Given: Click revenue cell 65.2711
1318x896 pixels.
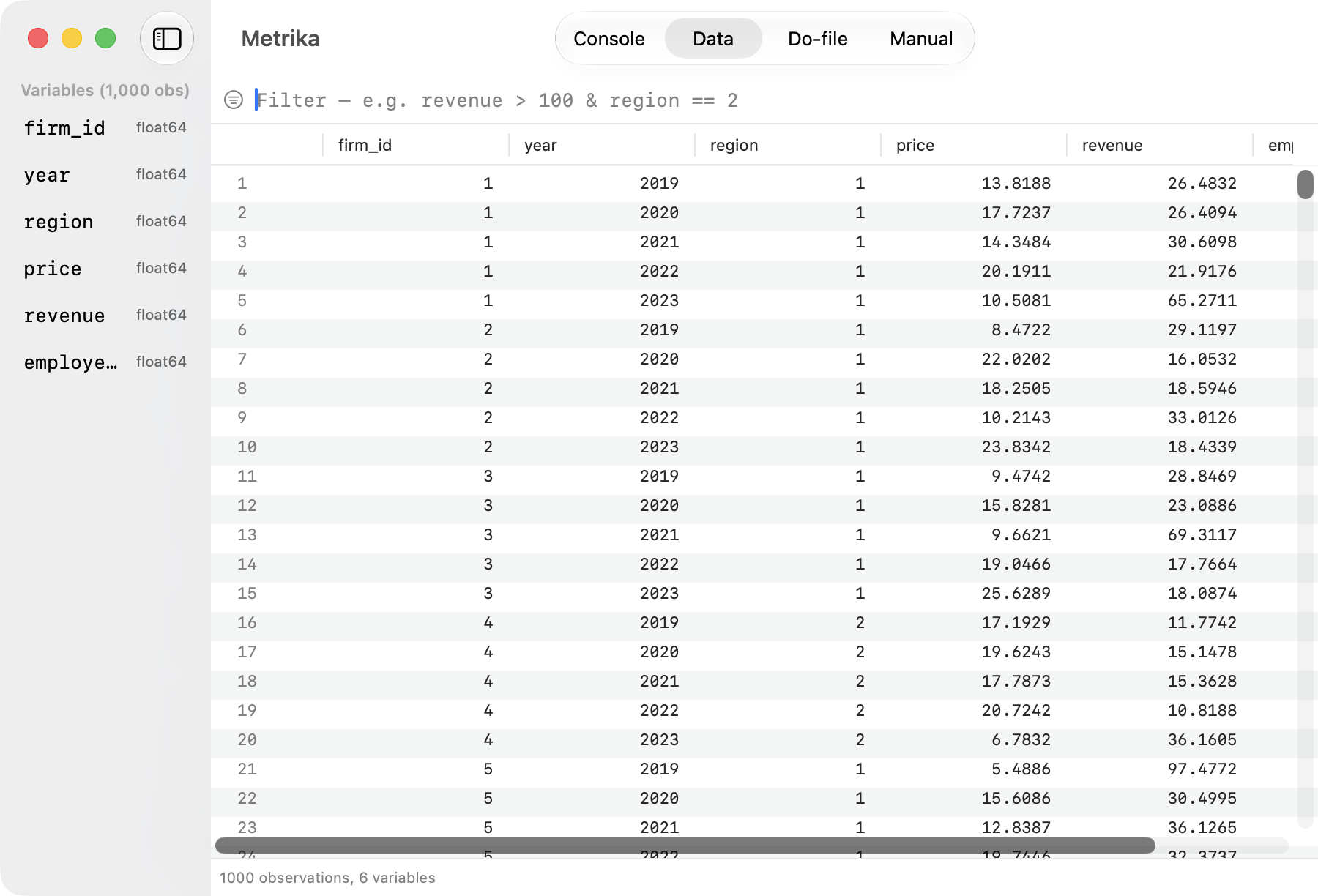Looking at the screenshot, I should 1202,300.
